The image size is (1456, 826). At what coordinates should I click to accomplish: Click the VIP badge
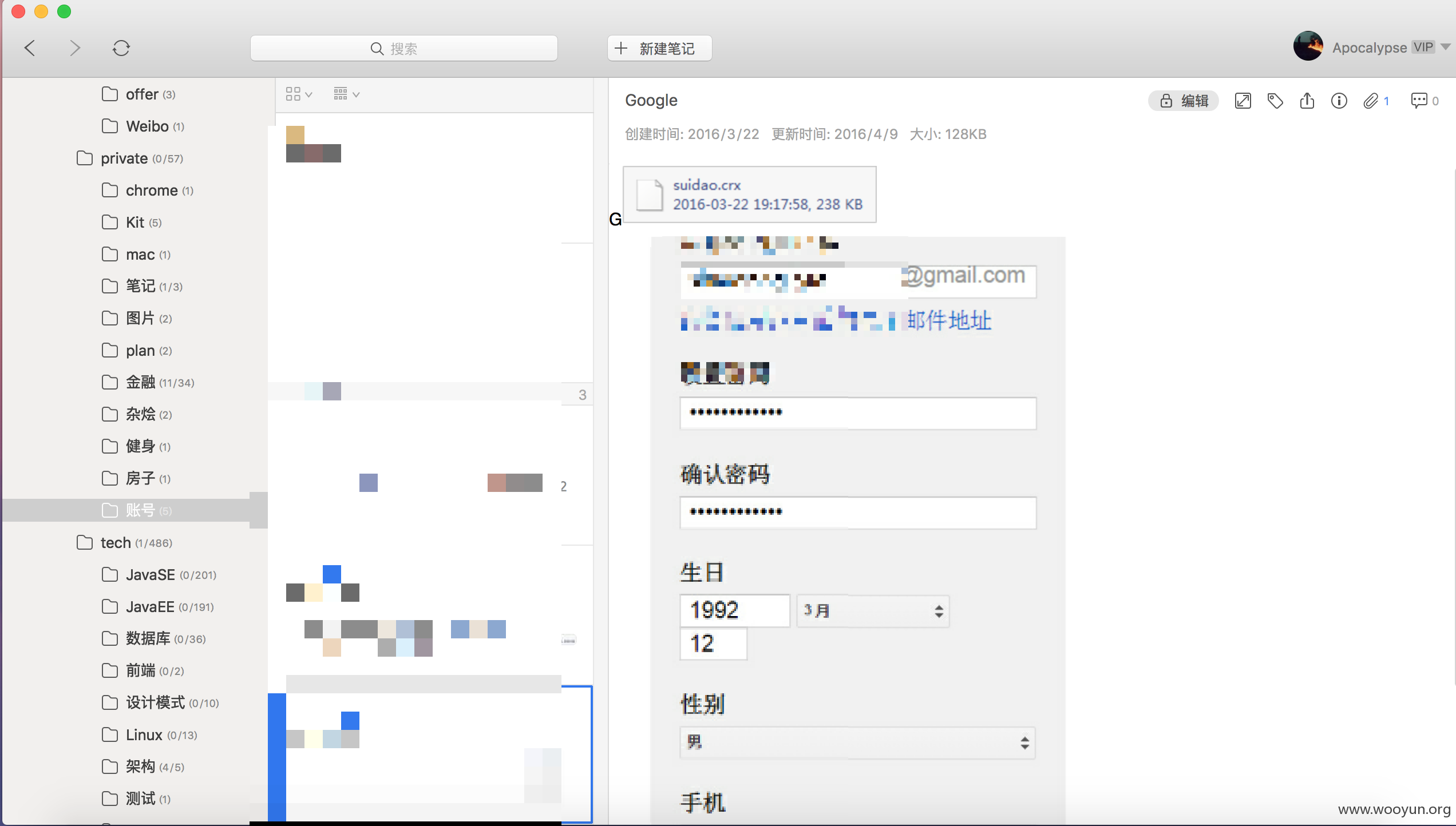pos(1423,47)
